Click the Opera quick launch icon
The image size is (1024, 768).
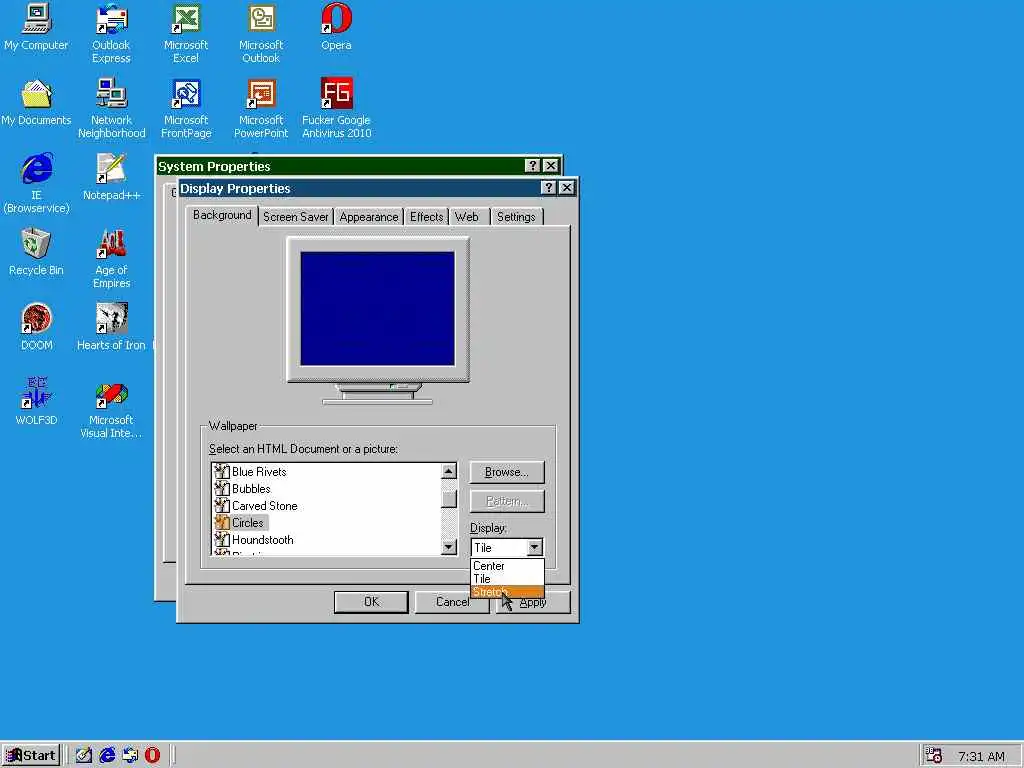(x=152, y=756)
